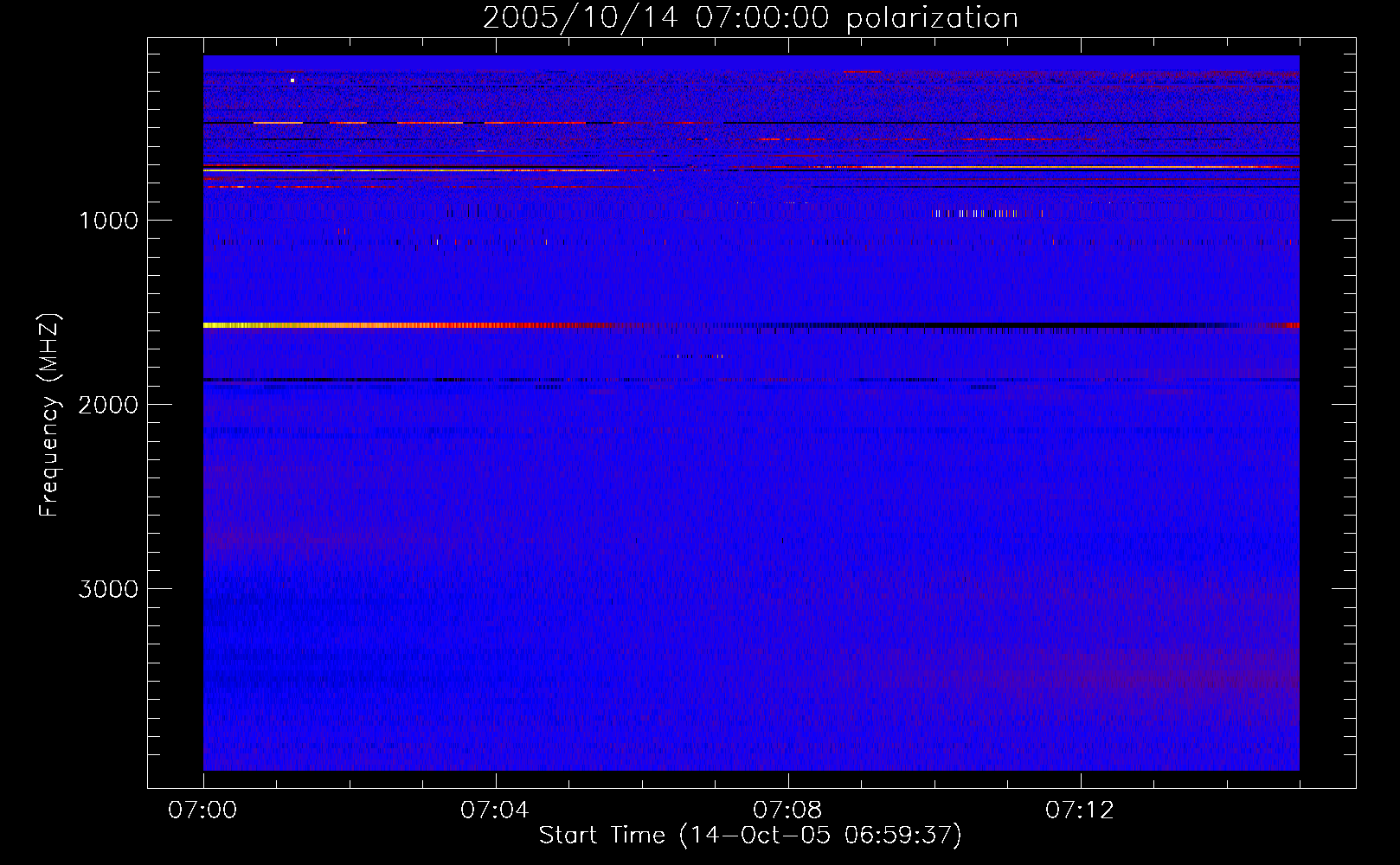
Task: Click the 07:12 time tick label
Action: coord(1080,811)
